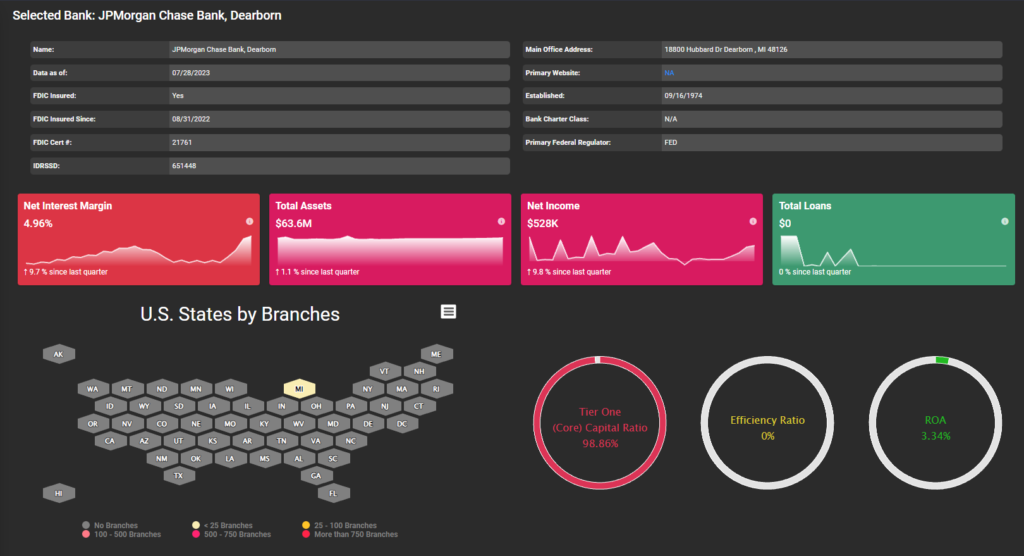
Task: Click the '100 - 500 Branches' legend swatch
Action: [86, 534]
